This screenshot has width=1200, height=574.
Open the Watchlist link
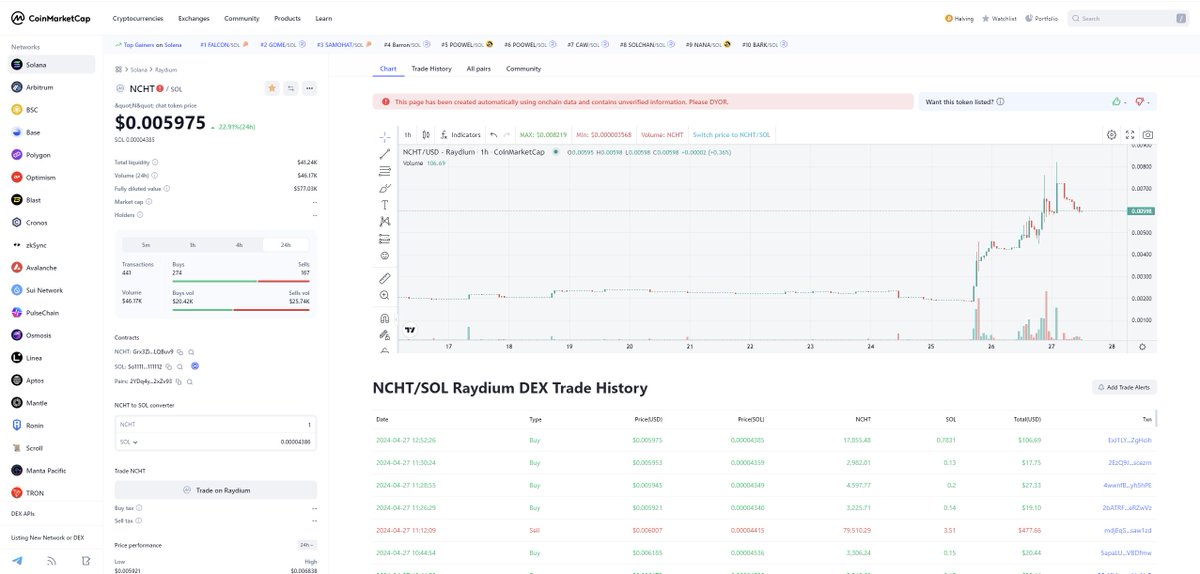[x=998, y=18]
